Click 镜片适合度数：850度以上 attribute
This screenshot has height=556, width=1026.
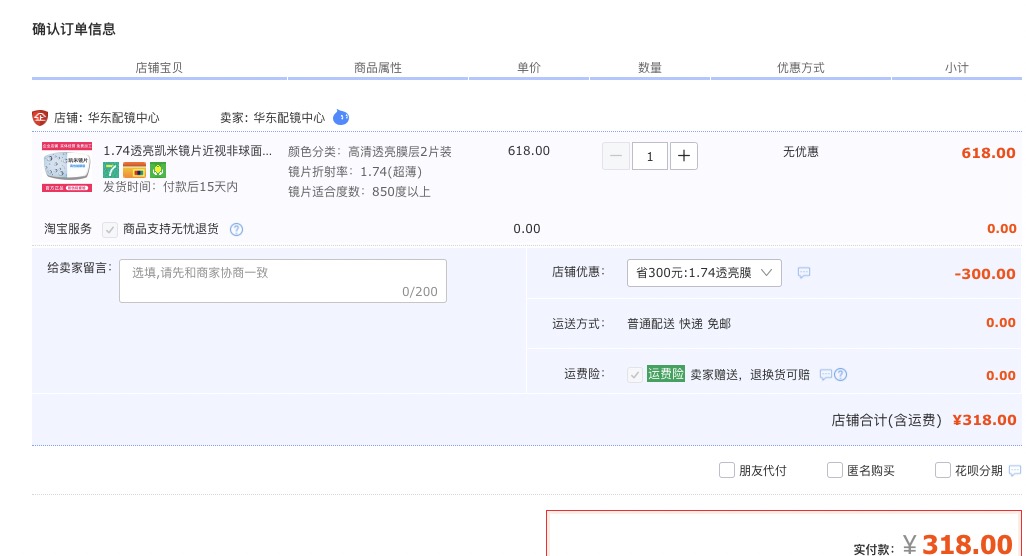(359, 192)
